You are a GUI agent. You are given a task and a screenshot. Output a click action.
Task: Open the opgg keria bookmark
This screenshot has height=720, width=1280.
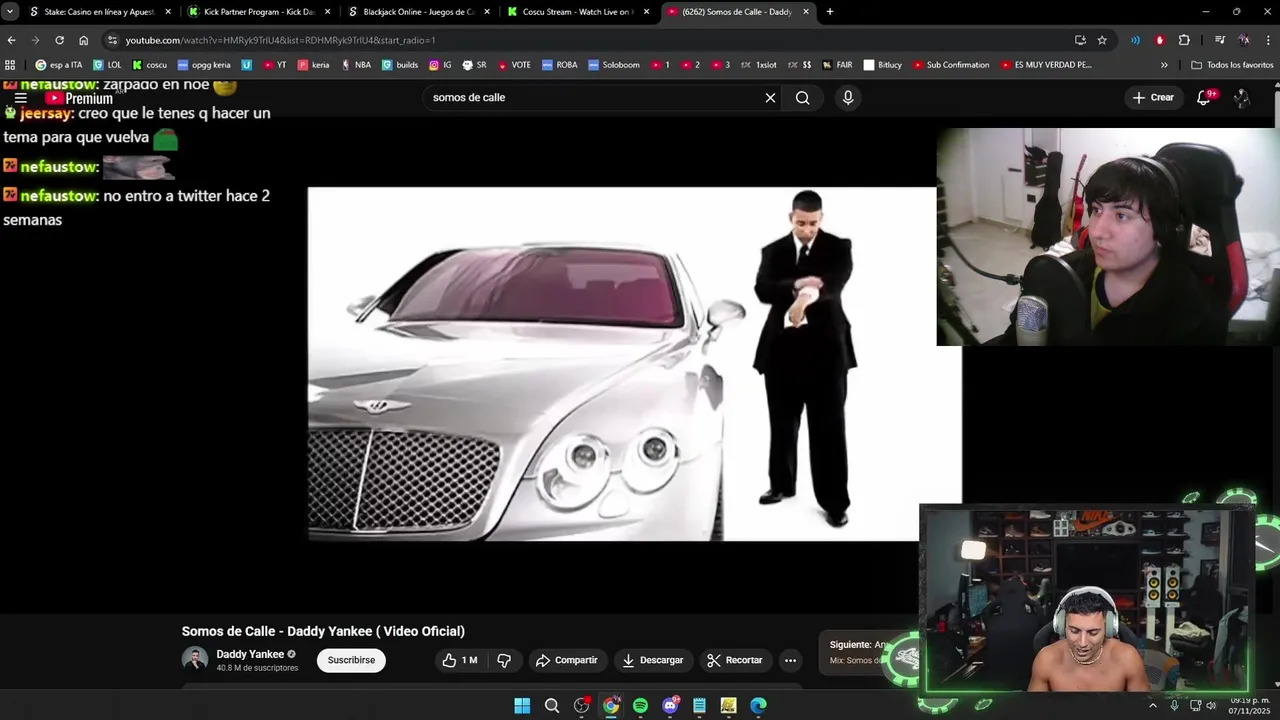click(x=203, y=65)
